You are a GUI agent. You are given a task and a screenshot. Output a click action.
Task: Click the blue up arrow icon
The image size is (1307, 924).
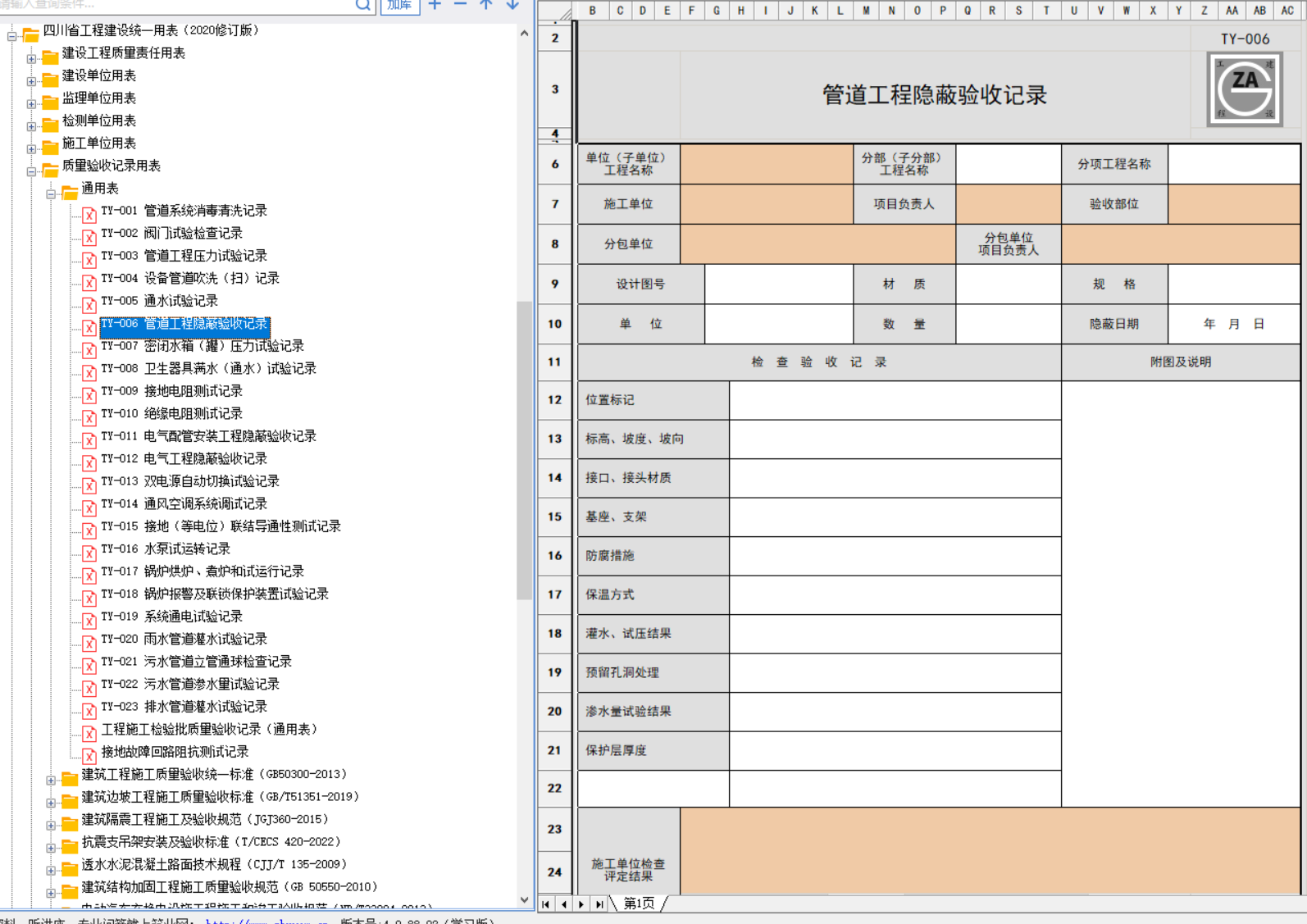(486, 5)
